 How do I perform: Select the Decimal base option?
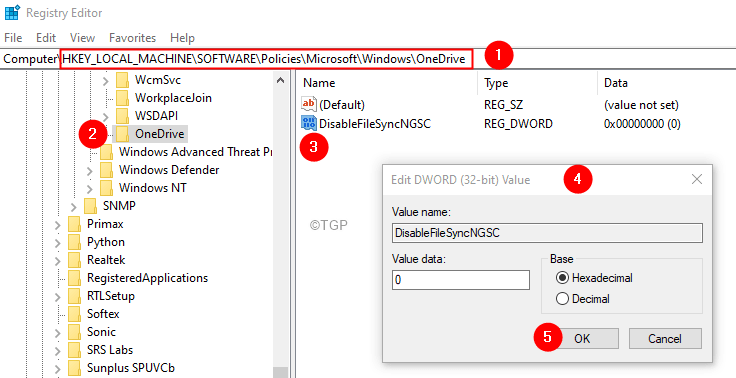tap(583, 299)
